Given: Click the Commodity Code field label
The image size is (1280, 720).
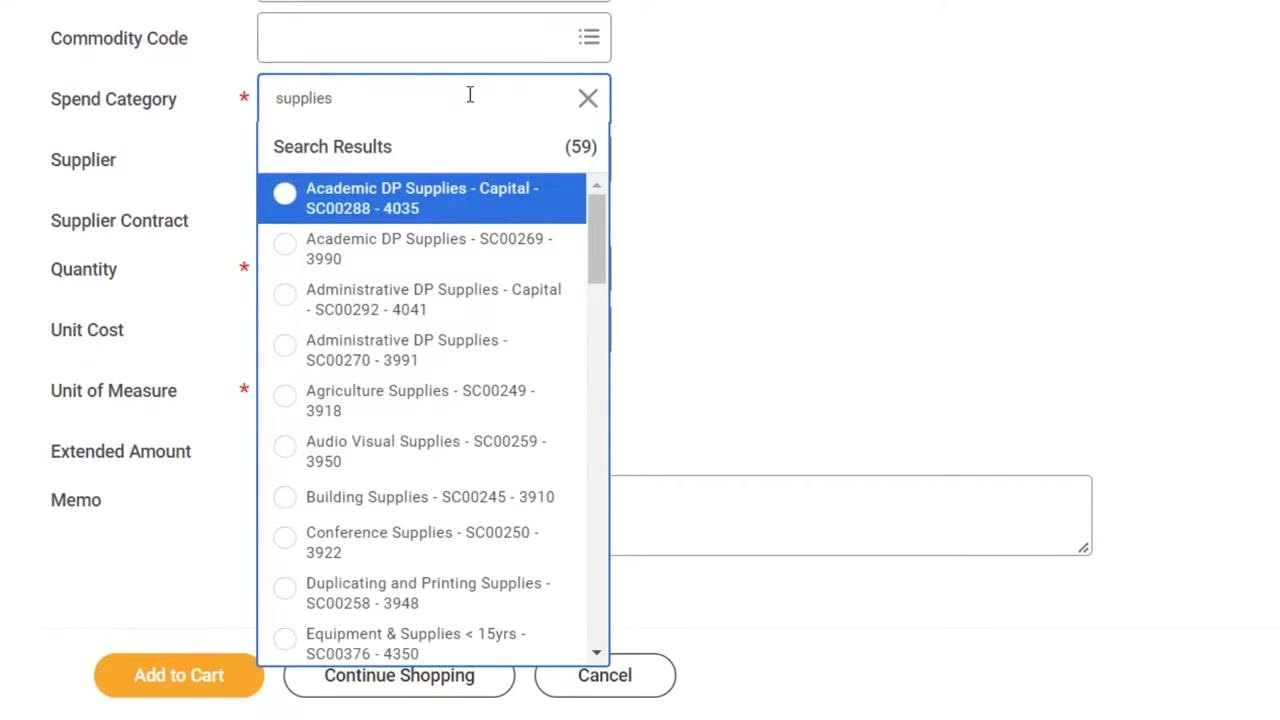Looking at the screenshot, I should (119, 38).
